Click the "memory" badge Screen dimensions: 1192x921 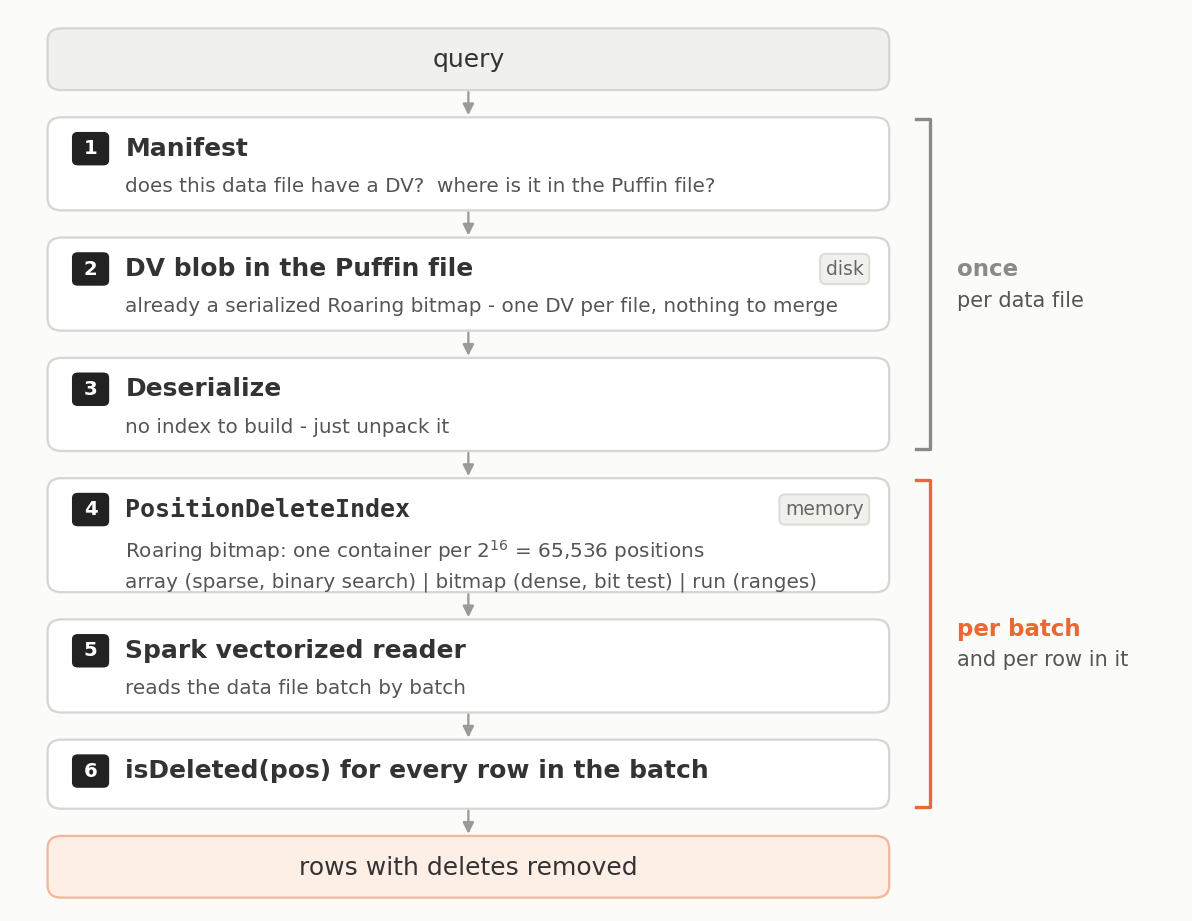click(824, 509)
